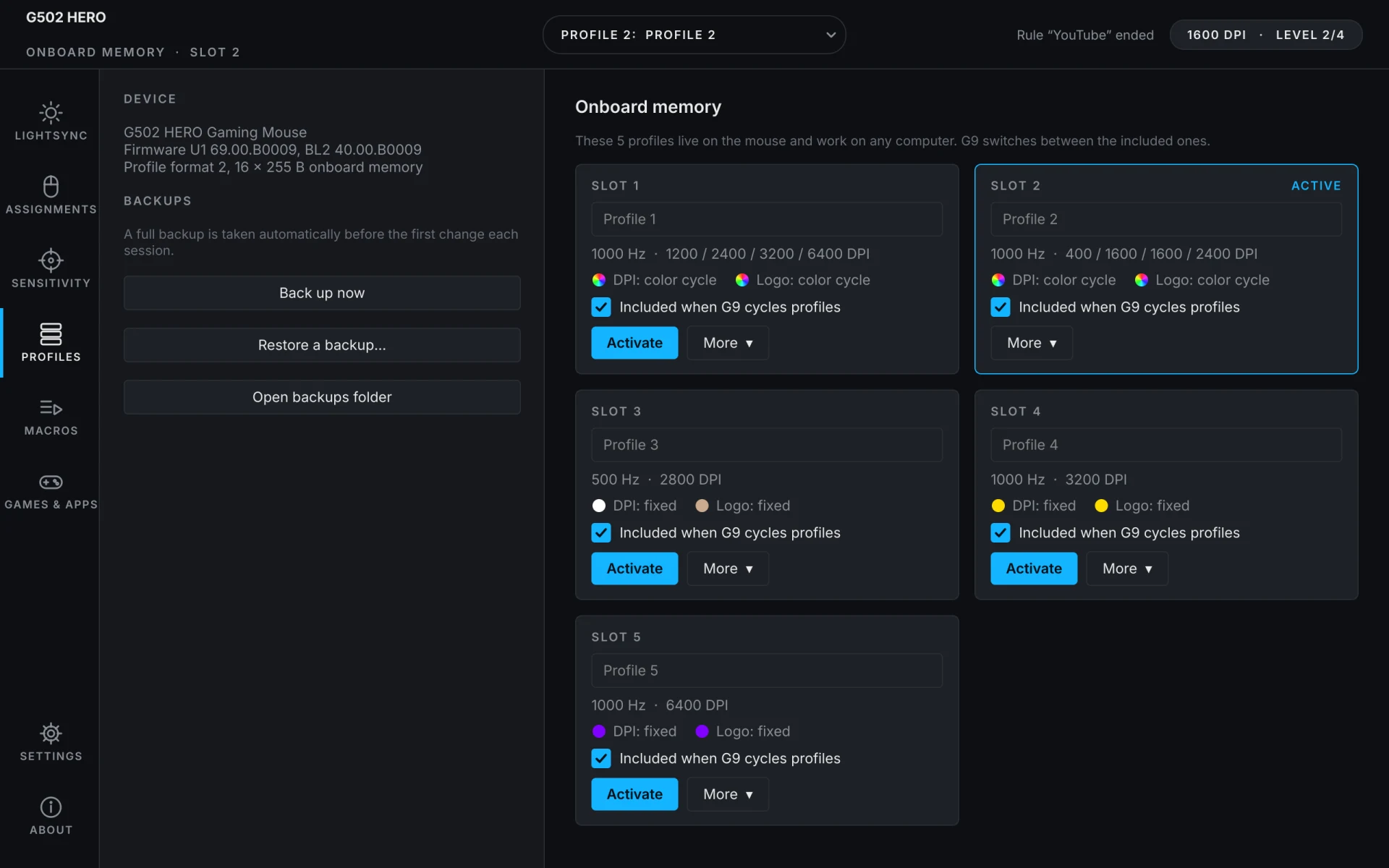Click the Profile 4 name field
Screen dimensions: 1389x868
1166,445
